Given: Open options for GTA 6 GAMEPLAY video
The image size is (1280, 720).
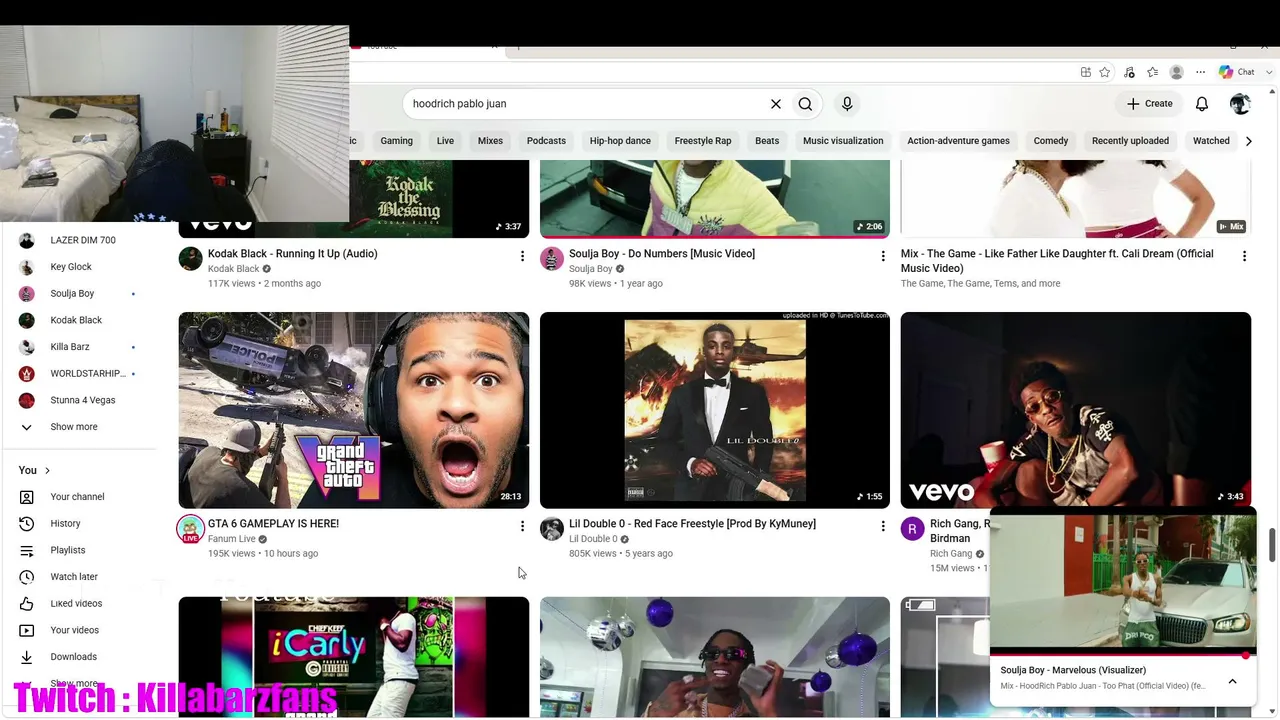Looking at the screenshot, I should coord(522,526).
